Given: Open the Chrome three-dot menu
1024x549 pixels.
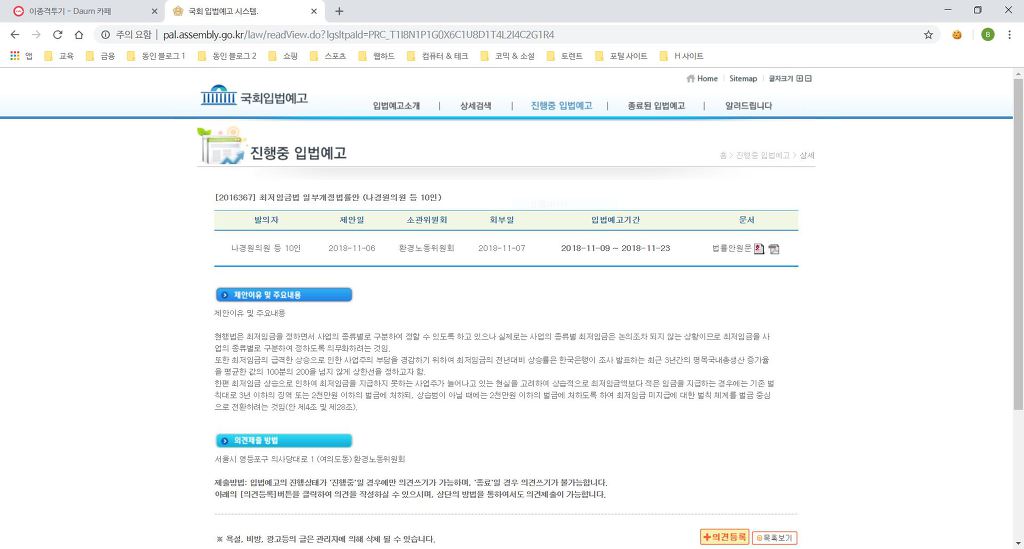Looking at the screenshot, I should [1009, 35].
